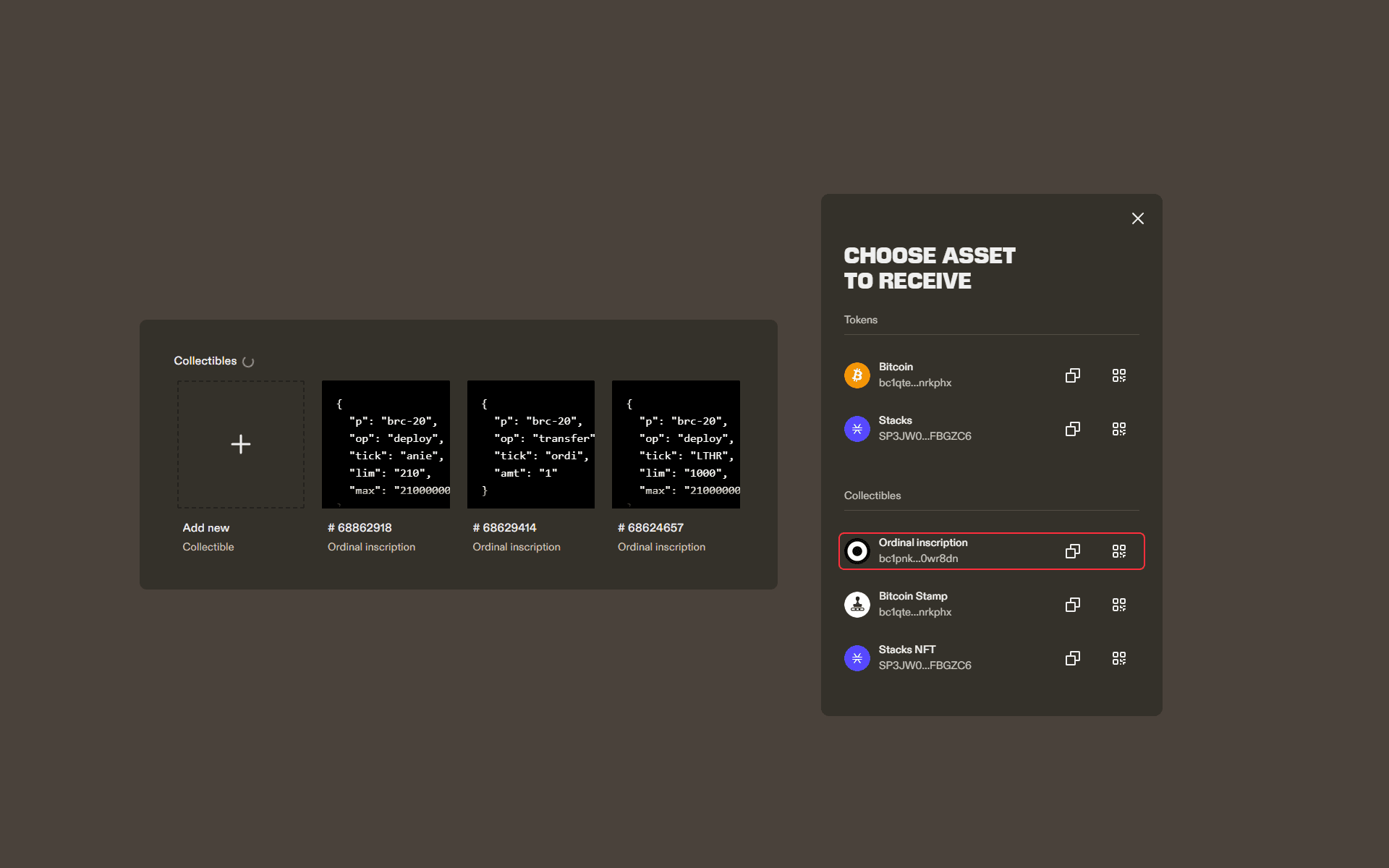Open inscription #68629414 thumbnail
Screen dimensions: 1389x868
(531, 444)
